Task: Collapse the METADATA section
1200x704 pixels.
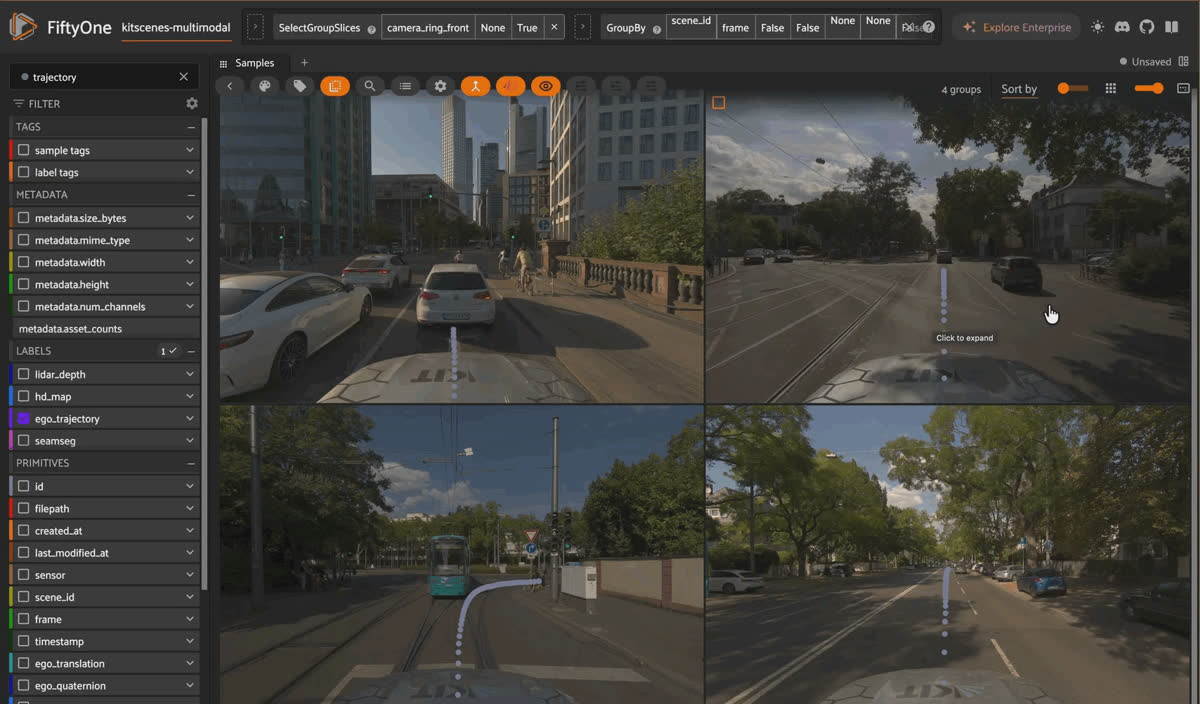Action: click(x=191, y=195)
